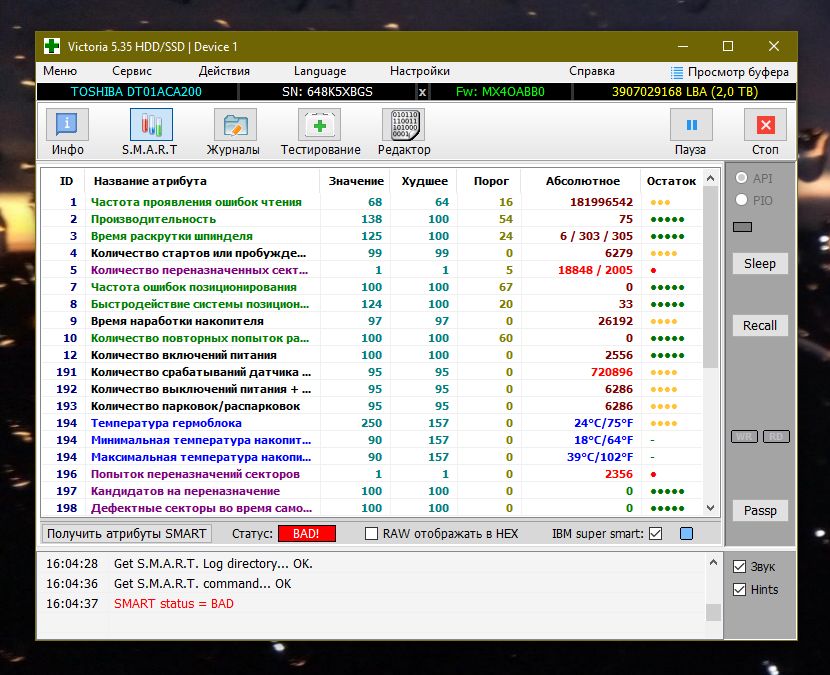Open the Тестирование first-aid kit icon
The image size is (830, 675).
point(319,125)
